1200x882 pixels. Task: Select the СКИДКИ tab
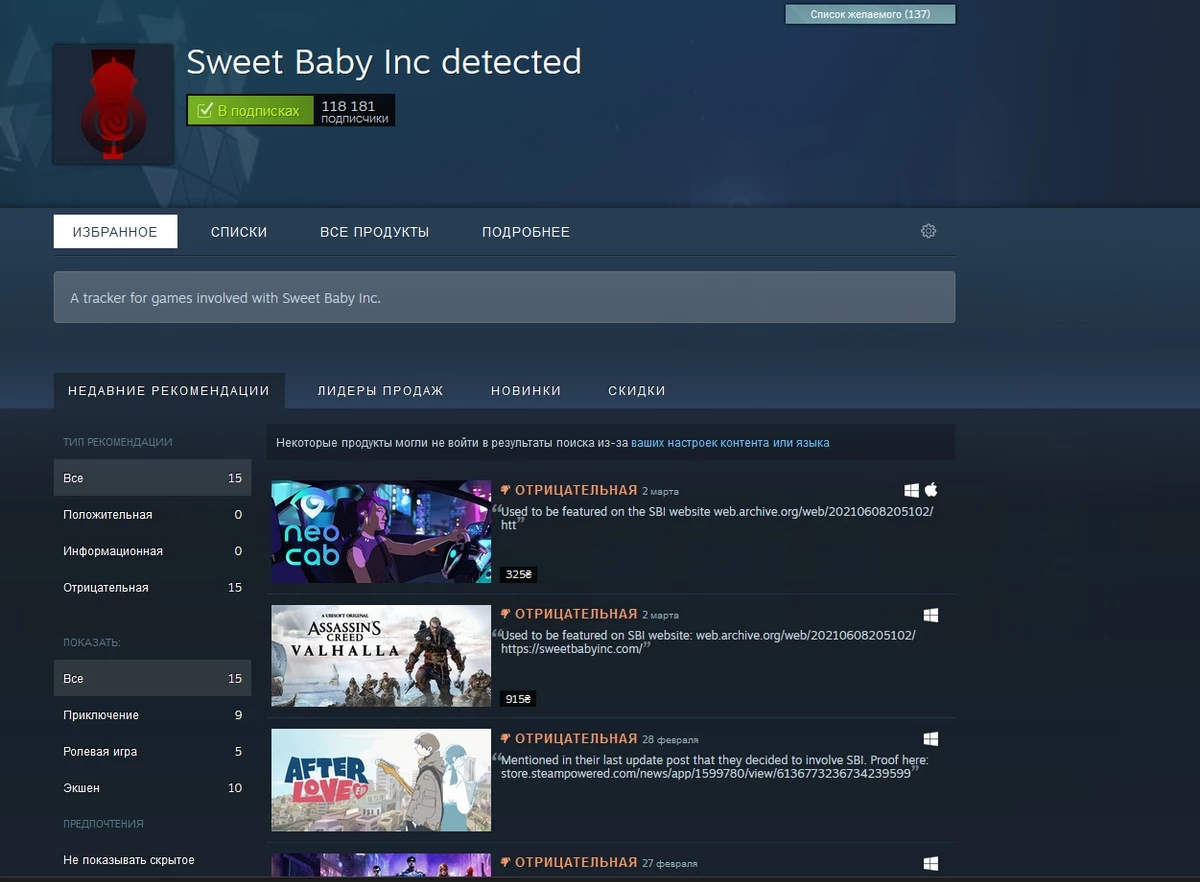[x=637, y=391]
